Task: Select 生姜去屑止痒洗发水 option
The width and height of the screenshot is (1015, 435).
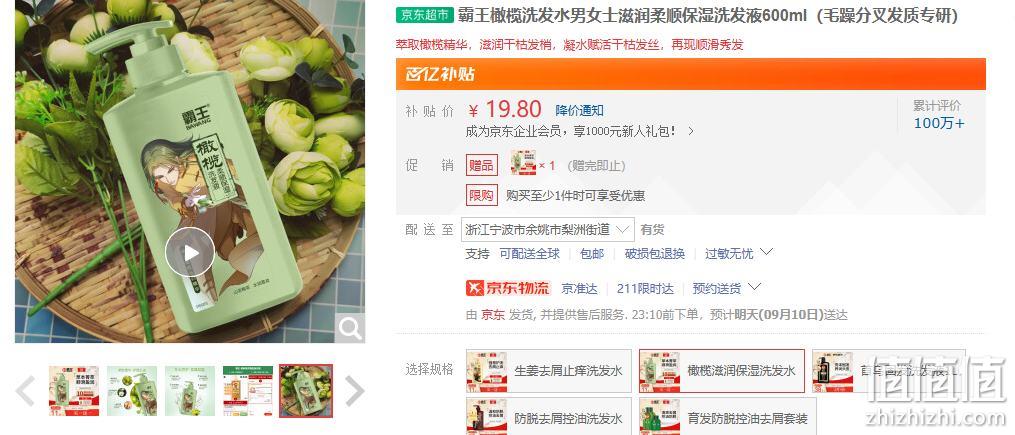Action: (x=548, y=371)
